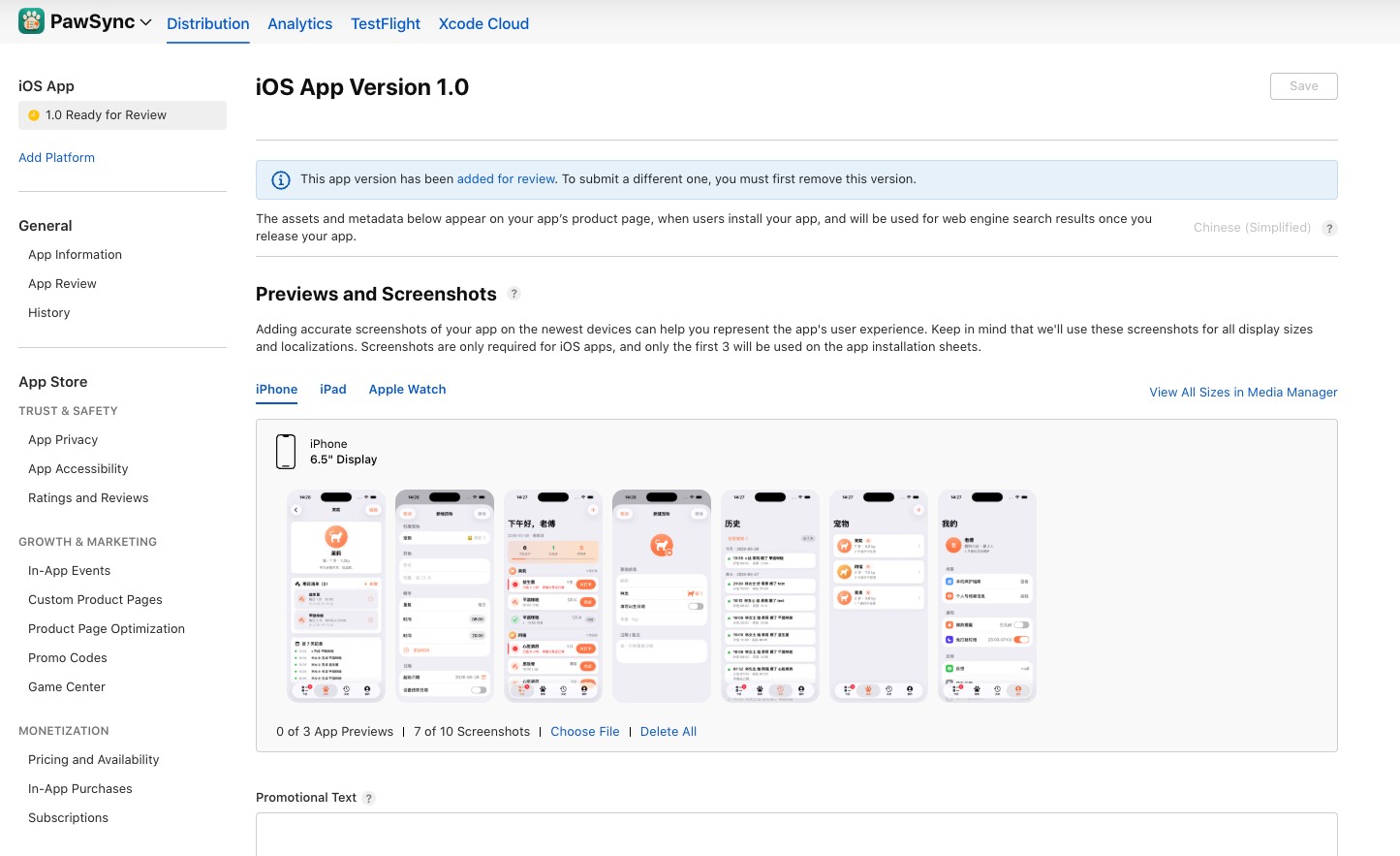The width and height of the screenshot is (1400, 856).
Task: Select the 历史 history screenshot
Action: tap(770, 596)
